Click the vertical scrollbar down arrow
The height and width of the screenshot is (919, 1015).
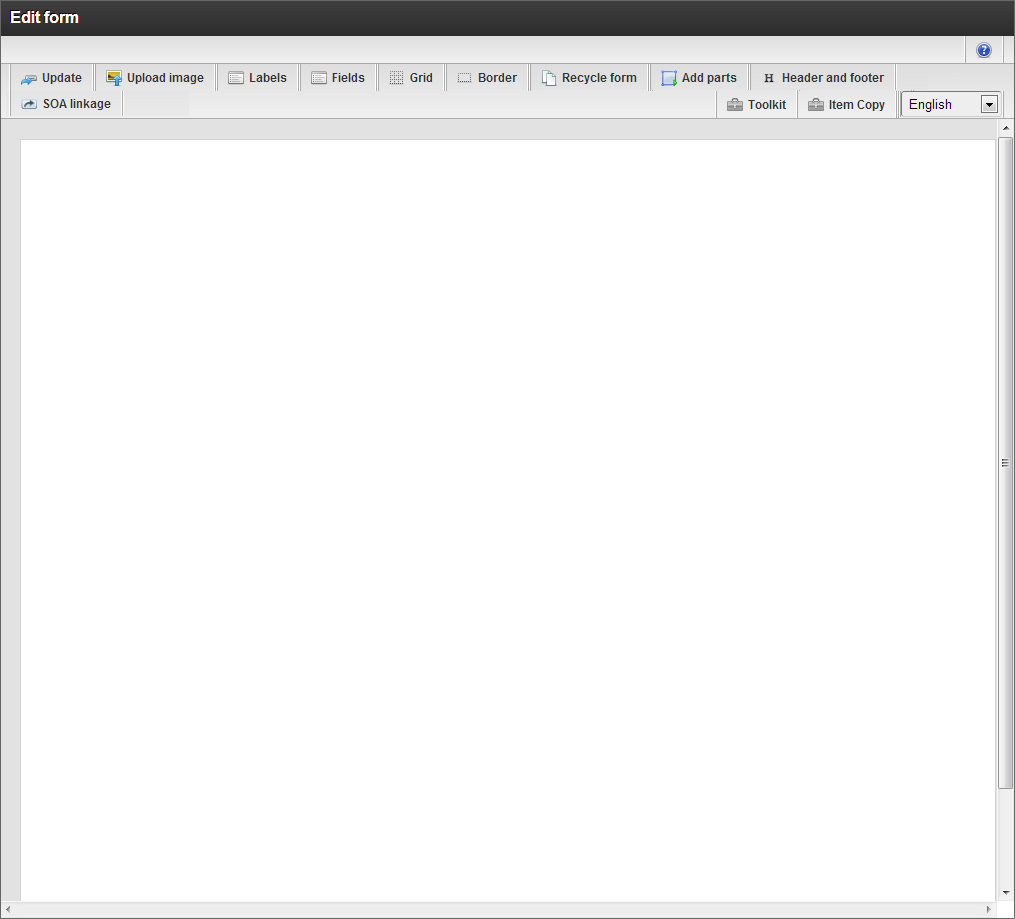coord(1005,893)
